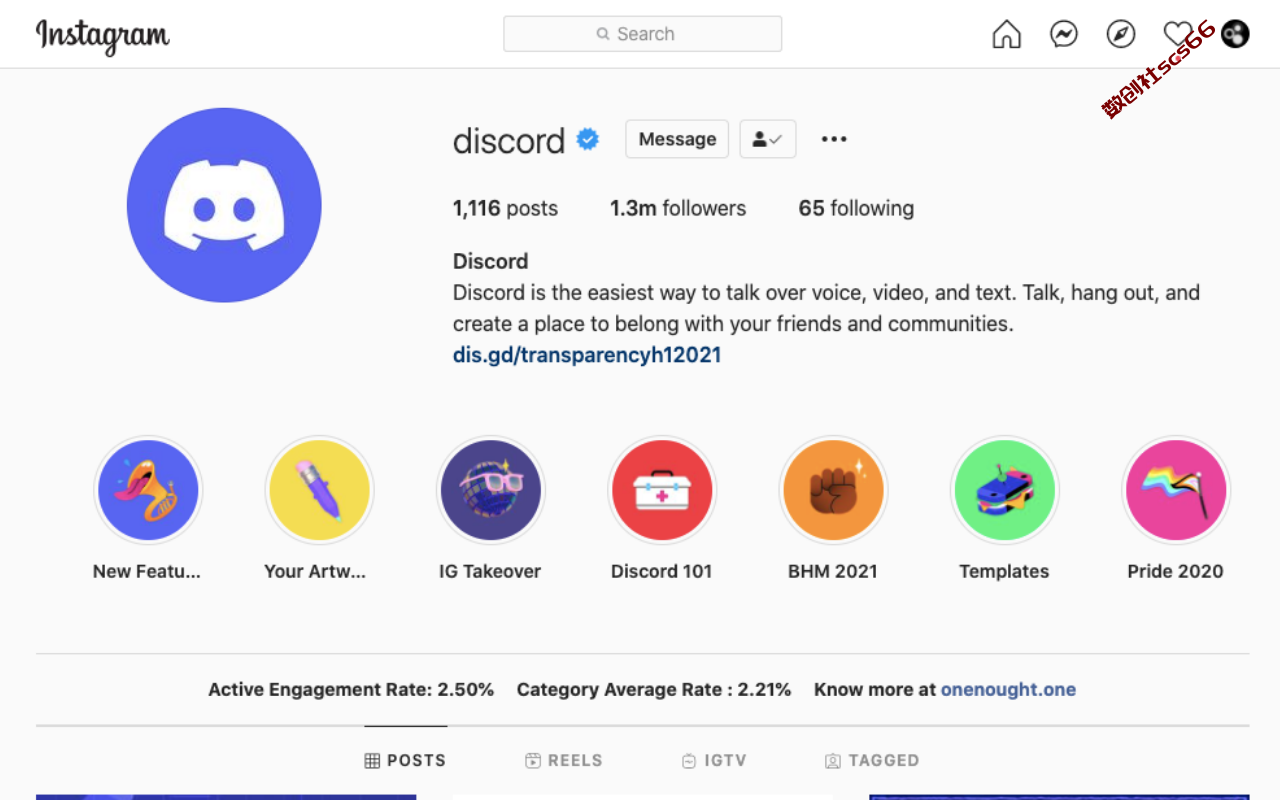Open your profile avatar in top bar

pos(1235,34)
